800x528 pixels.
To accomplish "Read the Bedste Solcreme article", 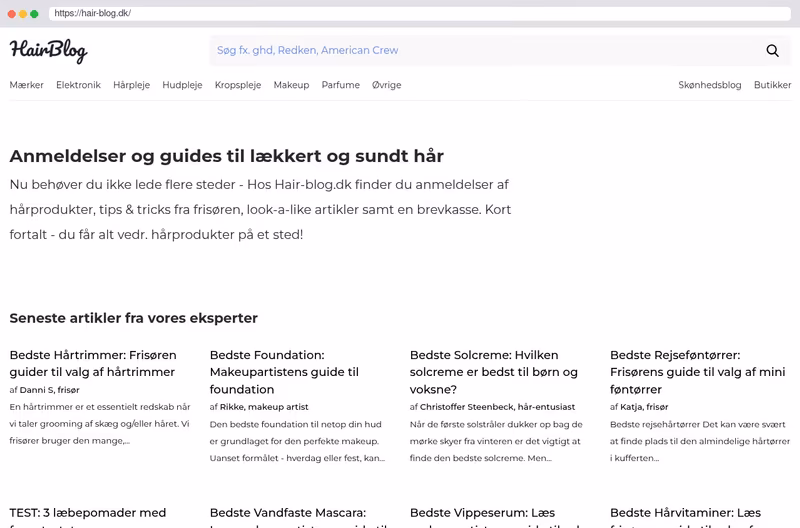I will click(x=493, y=372).
